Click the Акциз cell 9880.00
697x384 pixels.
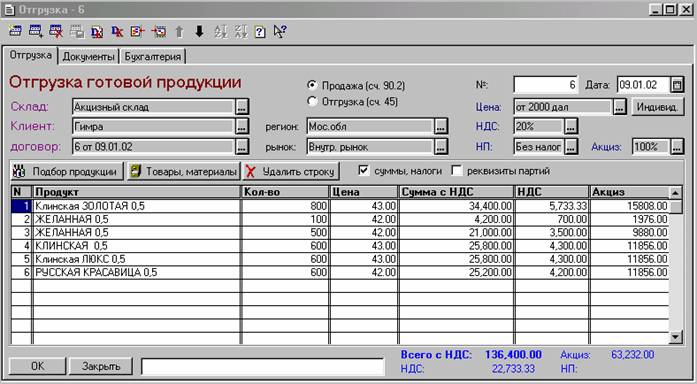(629, 233)
